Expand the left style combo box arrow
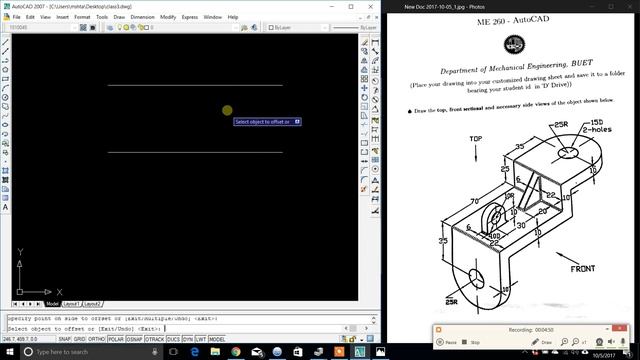 pyautogui.click(x=74, y=27)
